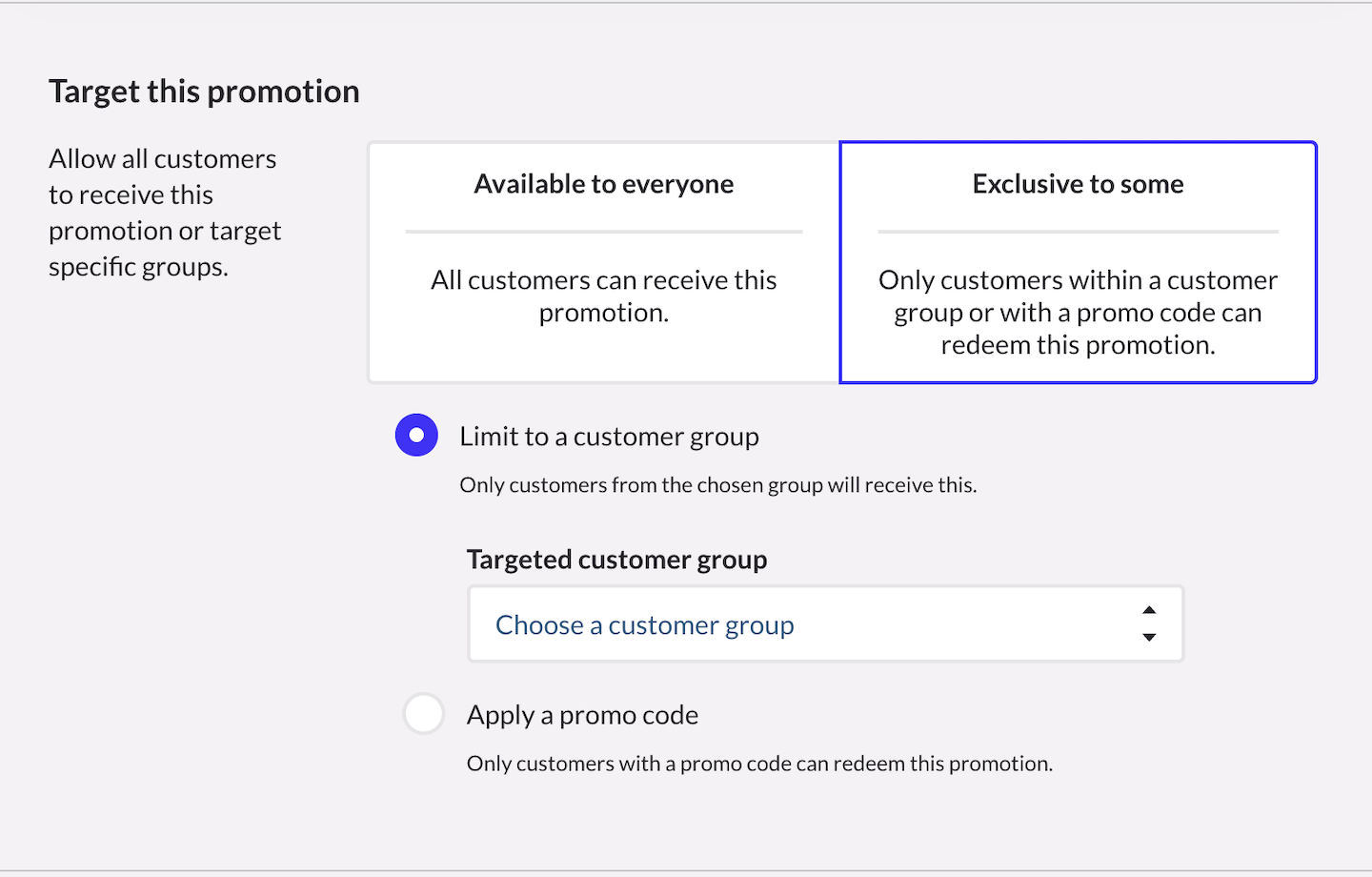Click the "Targeted customer group" field label
Image resolution: width=1372 pixels, height=877 pixels.
[x=616, y=560]
